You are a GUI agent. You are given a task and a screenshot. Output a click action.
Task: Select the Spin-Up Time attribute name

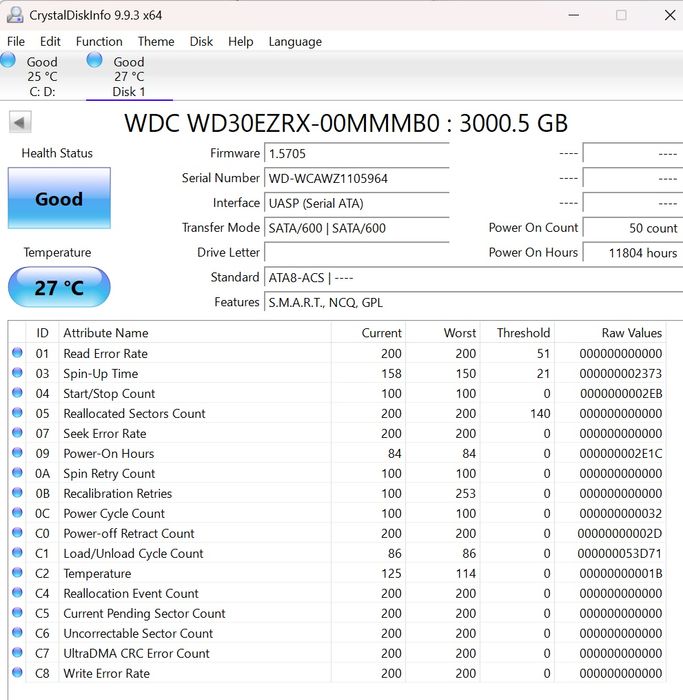100,374
